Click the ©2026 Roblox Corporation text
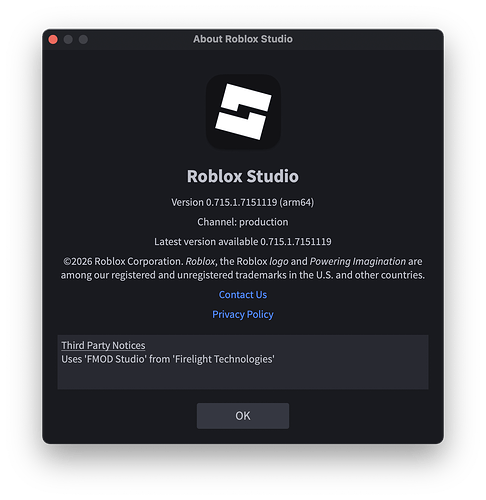Screen dimensions: 486x500 click(123, 261)
